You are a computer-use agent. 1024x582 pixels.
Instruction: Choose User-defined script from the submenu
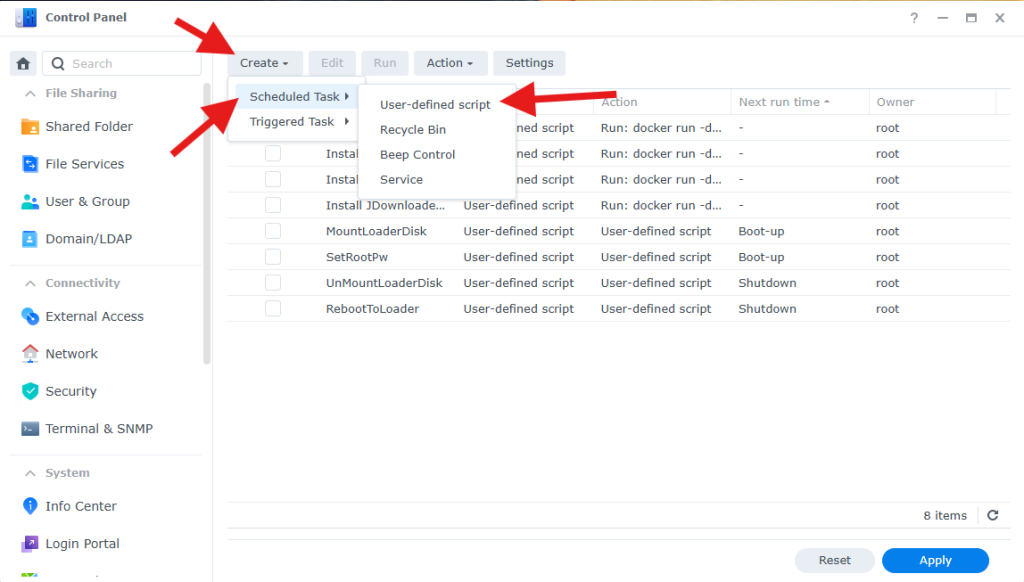(x=435, y=105)
